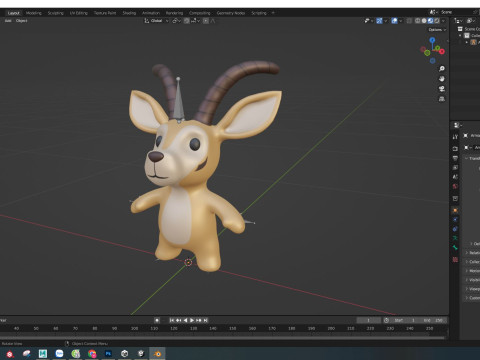Screen dimensions: 480x360
Task: Click the zoom view magnifier icon
Action: point(442,69)
